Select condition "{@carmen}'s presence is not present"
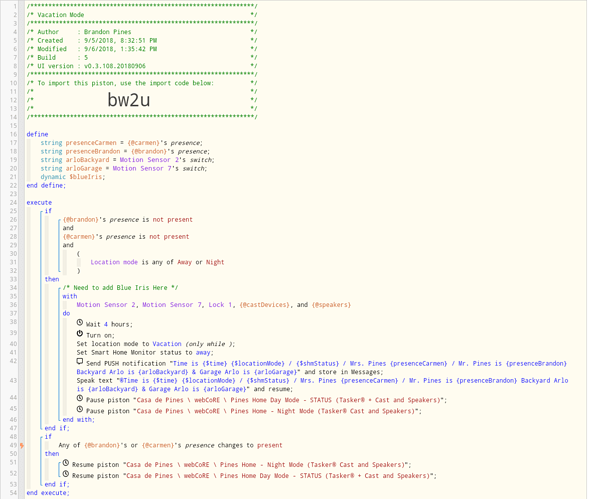This screenshot has width=591, height=499. 126,237
